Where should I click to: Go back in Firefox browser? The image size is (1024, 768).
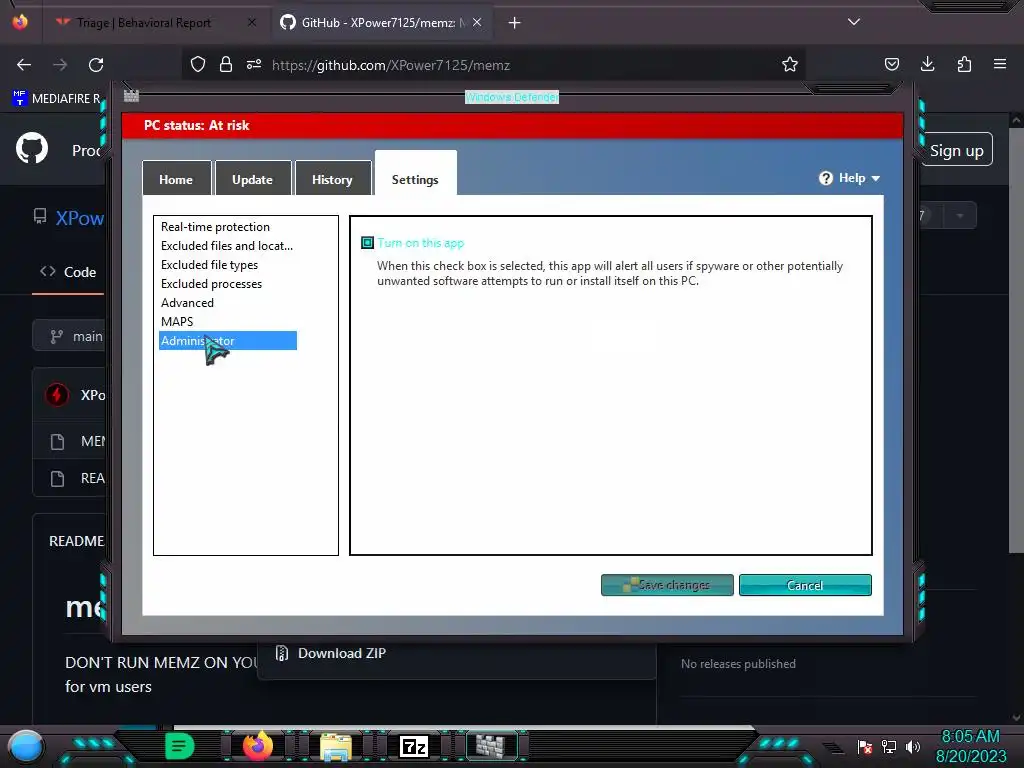tap(24, 65)
